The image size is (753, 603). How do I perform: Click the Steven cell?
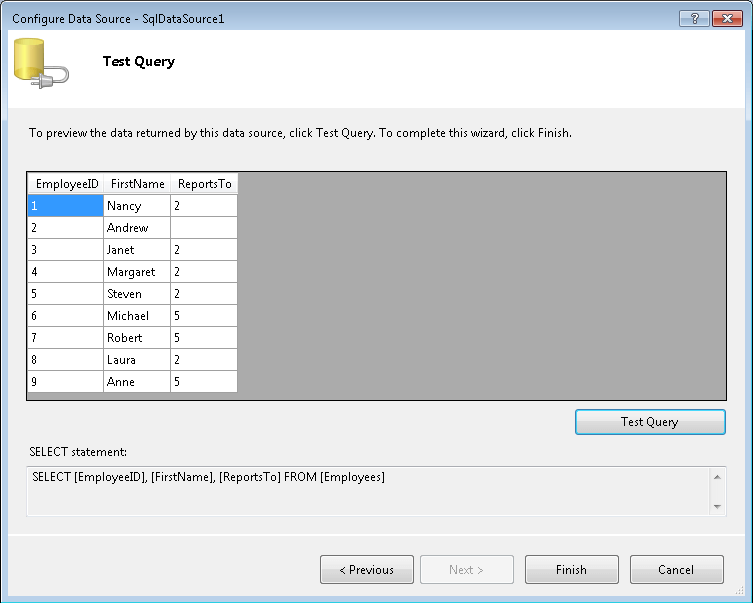(137, 294)
